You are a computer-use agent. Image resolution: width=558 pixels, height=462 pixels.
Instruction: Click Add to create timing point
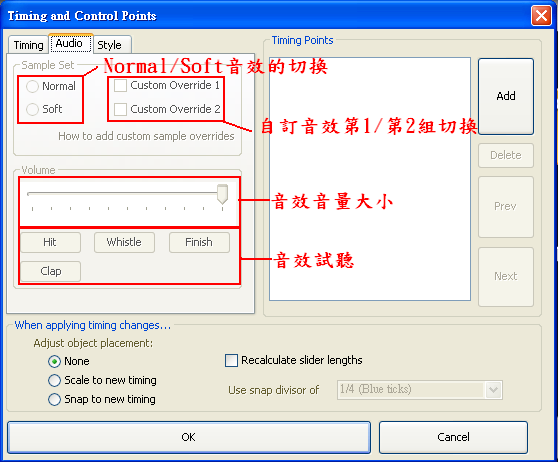click(x=506, y=96)
